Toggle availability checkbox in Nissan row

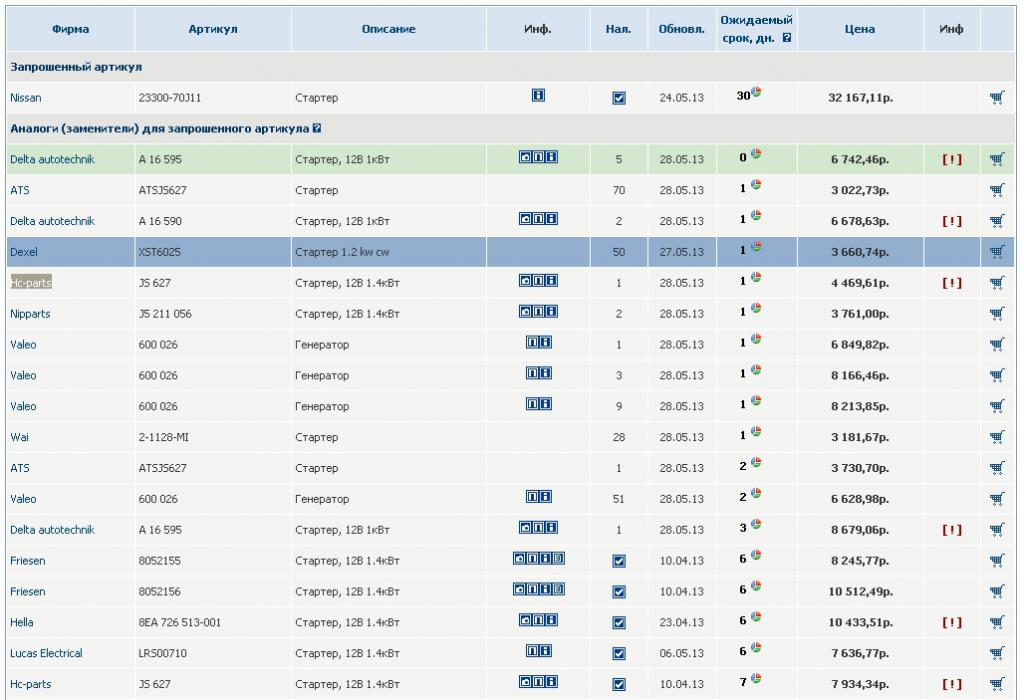pyautogui.click(x=619, y=99)
